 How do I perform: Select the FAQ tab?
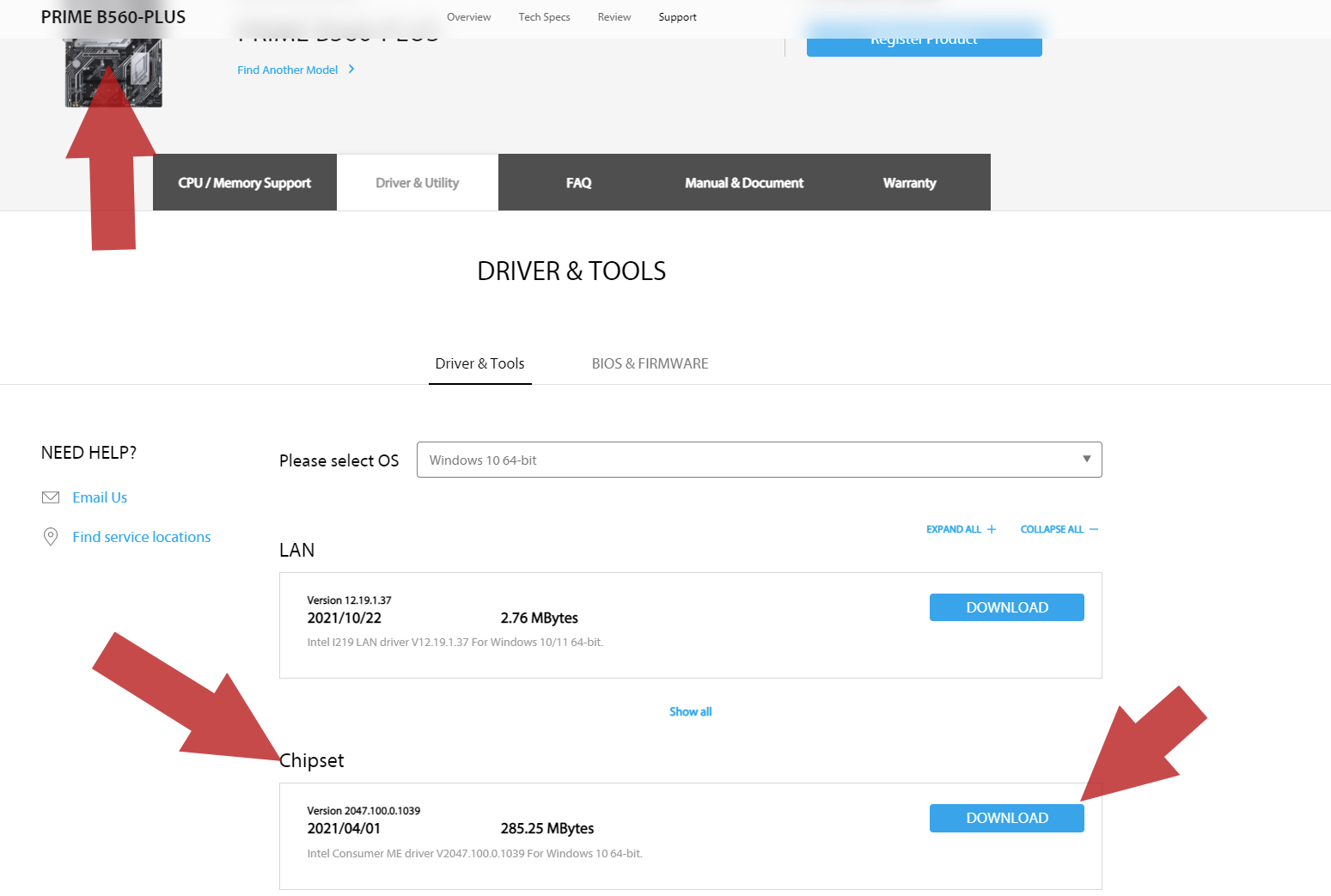click(579, 182)
